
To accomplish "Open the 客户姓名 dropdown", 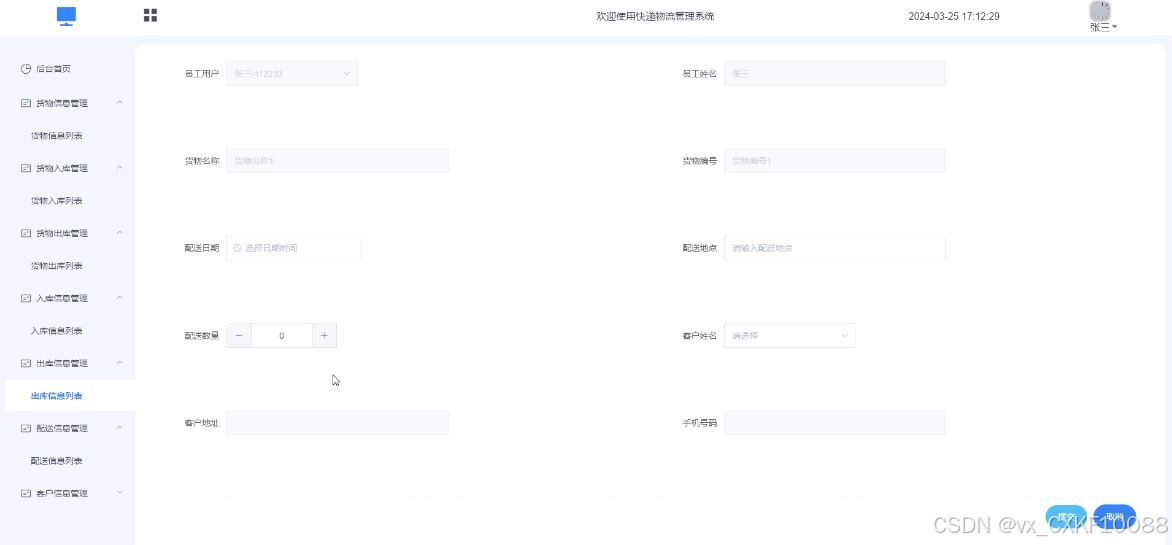I will pos(789,336).
